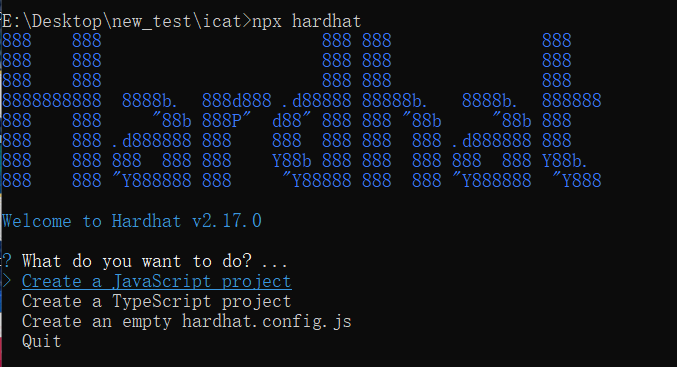The height and width of the screenshot is (367, 677).
Task: Click the icat folder name in the path
Action: click(221, 21)
